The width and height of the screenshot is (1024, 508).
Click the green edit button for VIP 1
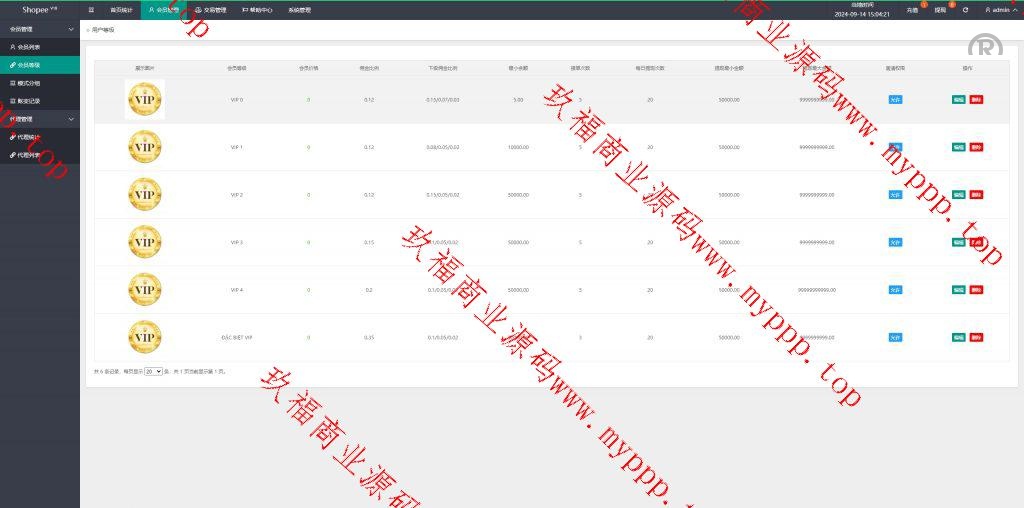coord(959,147)
